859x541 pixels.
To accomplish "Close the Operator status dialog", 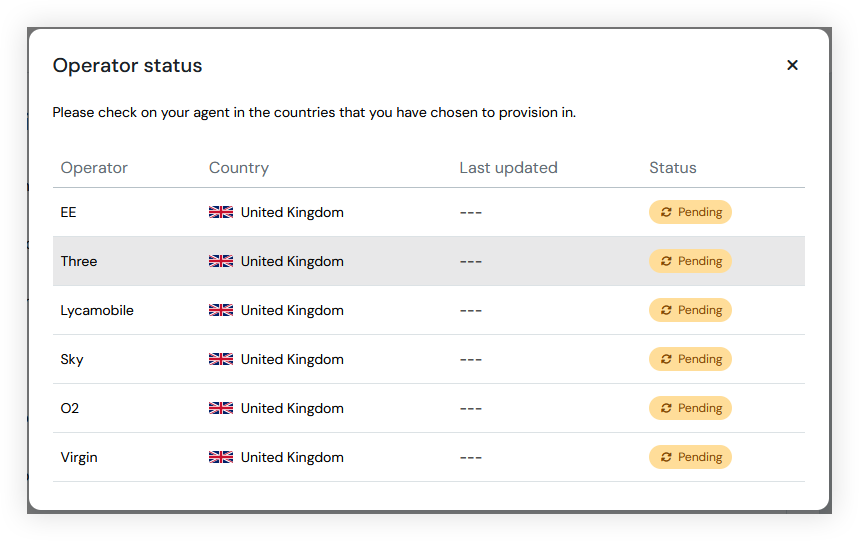I will coord(792,65).
